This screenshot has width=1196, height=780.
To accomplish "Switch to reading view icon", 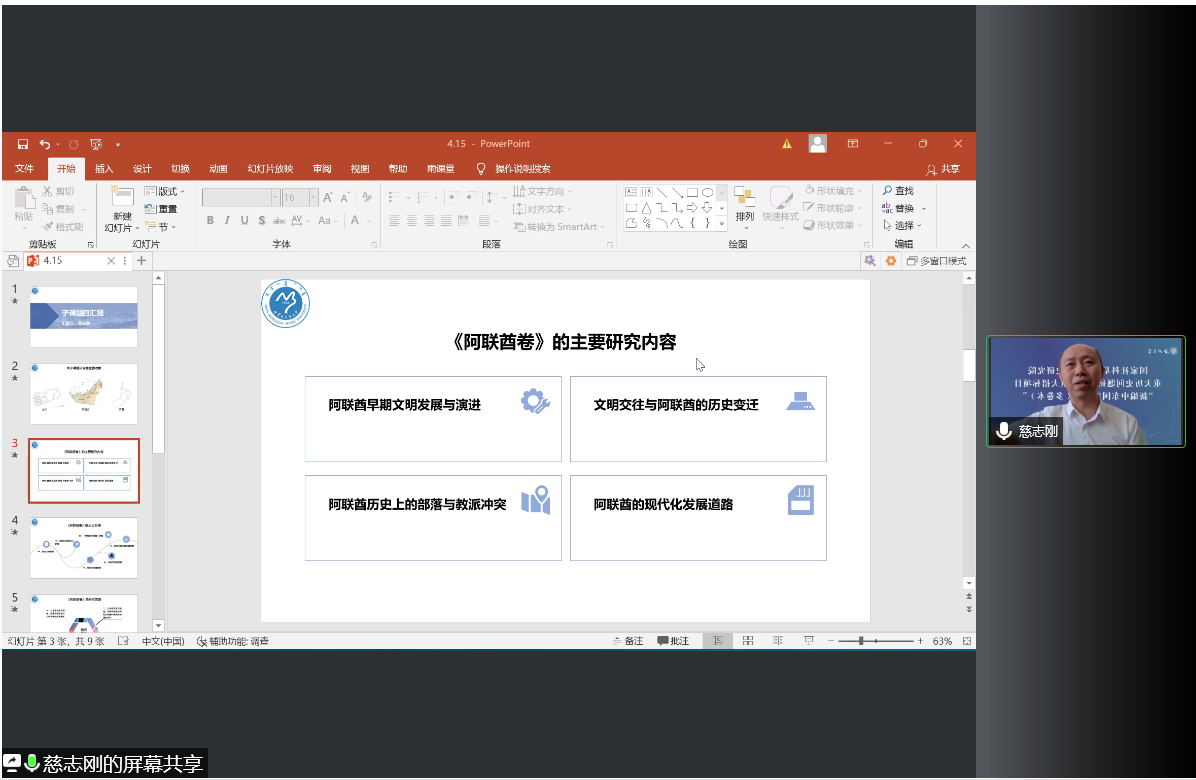I will [777, 641].
